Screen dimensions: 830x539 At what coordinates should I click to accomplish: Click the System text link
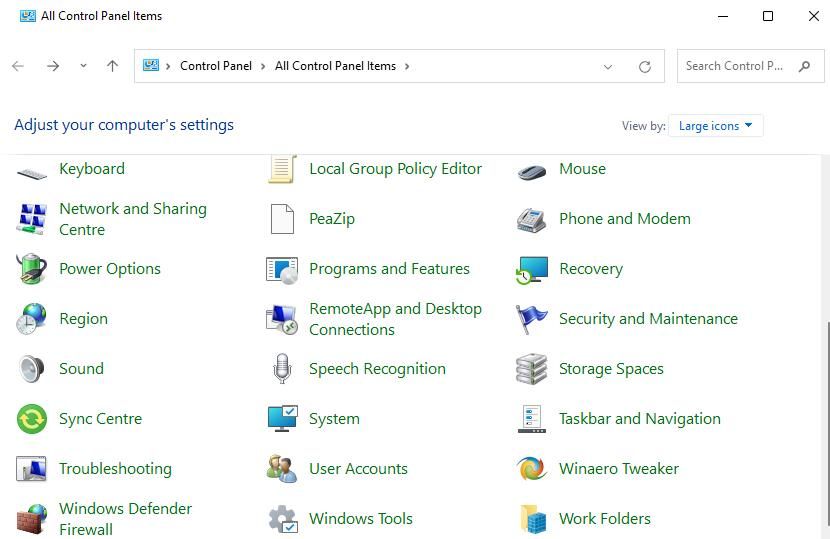pos(334,419)
